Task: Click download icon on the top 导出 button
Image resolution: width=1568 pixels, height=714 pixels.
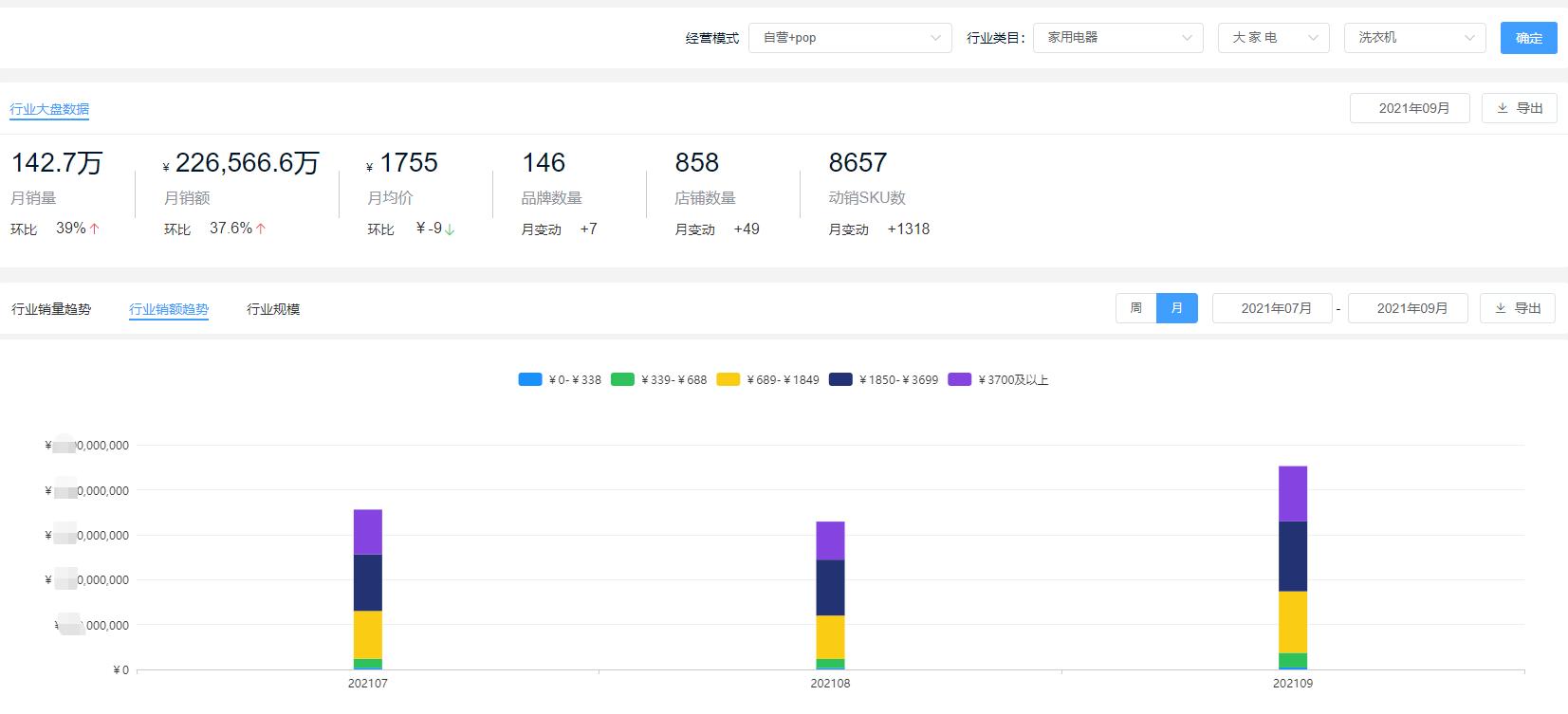Action: coord(1503,108)
